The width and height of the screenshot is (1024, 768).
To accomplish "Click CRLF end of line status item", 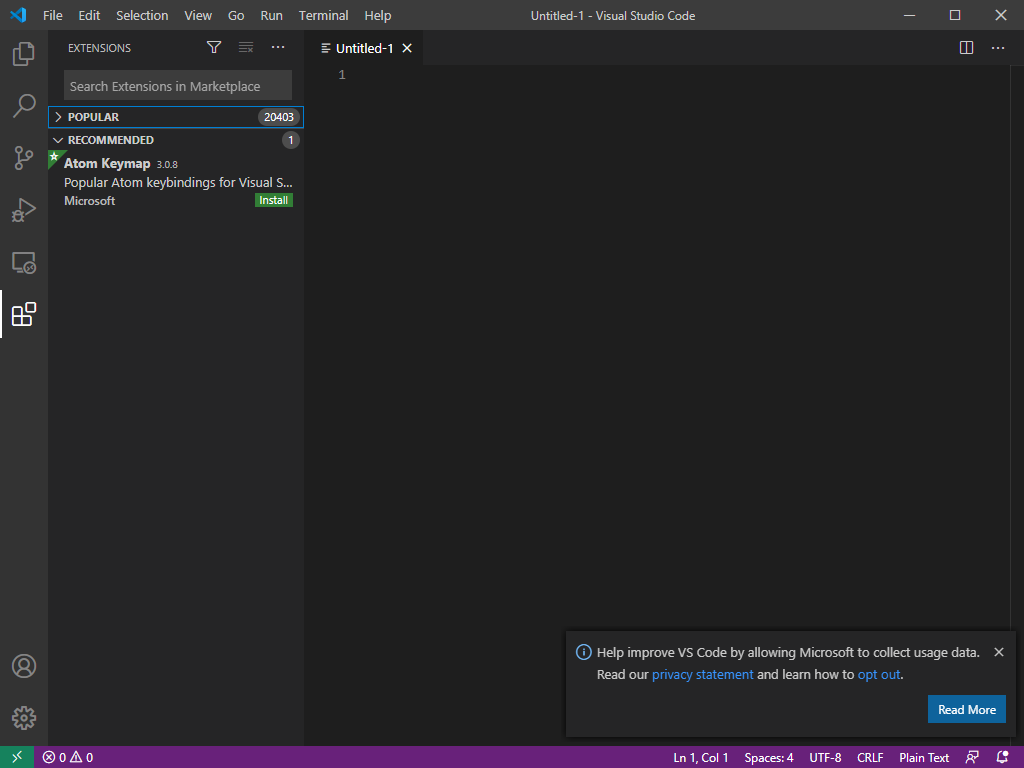I will [870, 758].
